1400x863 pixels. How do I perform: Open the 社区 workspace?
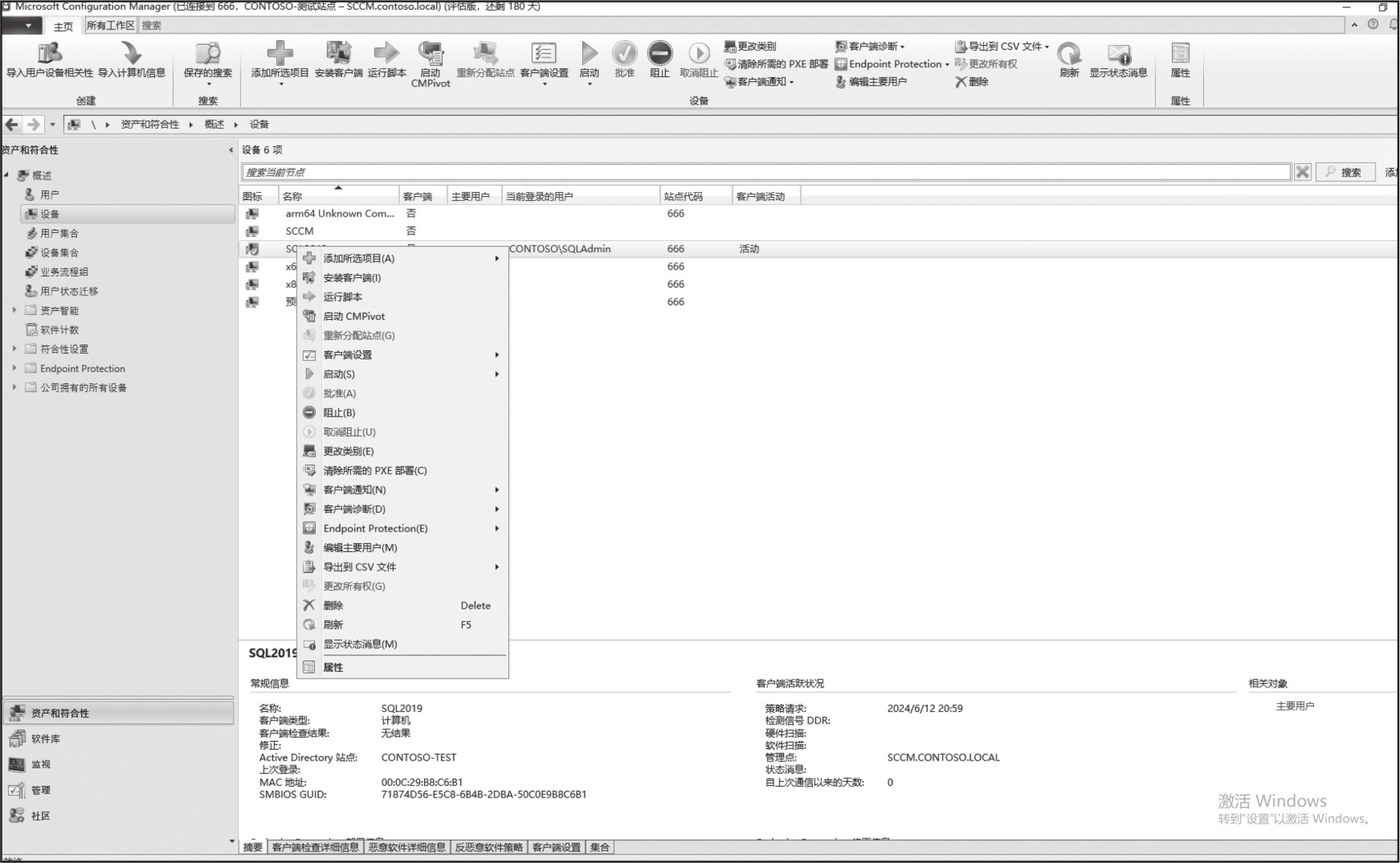[119, 815]
